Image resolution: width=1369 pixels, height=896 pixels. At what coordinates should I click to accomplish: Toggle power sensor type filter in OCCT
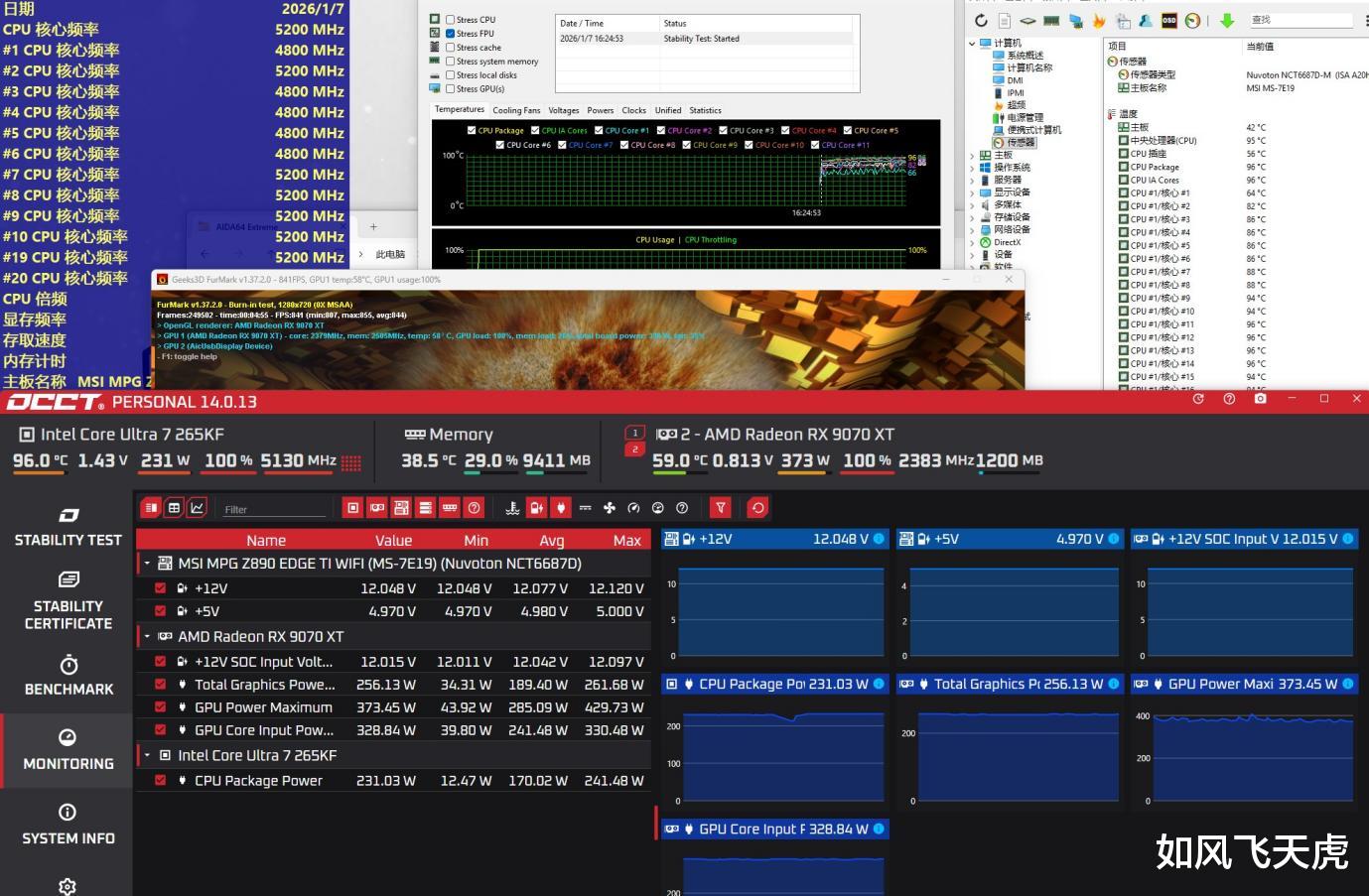[561, 508]
